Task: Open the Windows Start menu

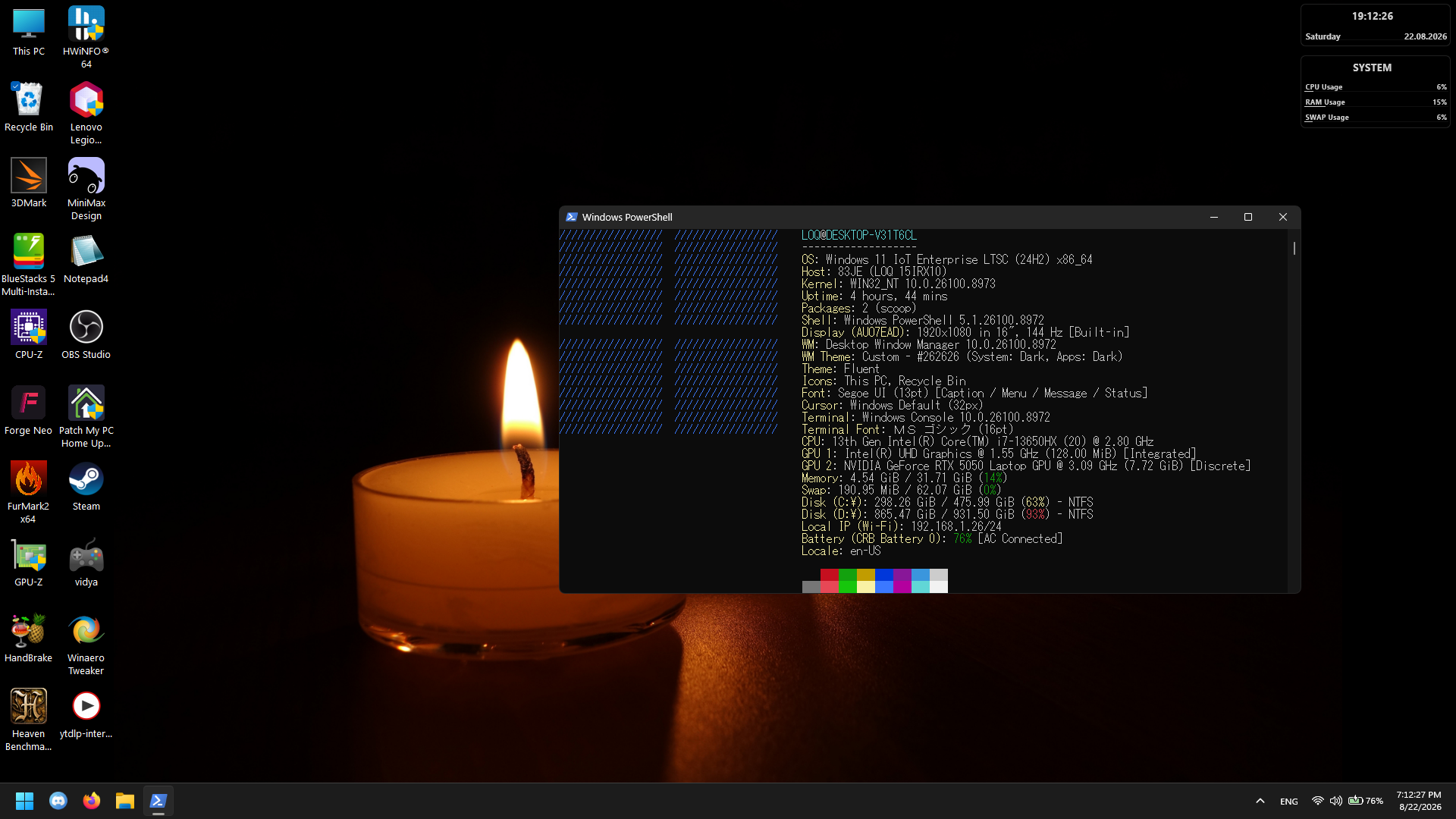Action: (24, 801)
